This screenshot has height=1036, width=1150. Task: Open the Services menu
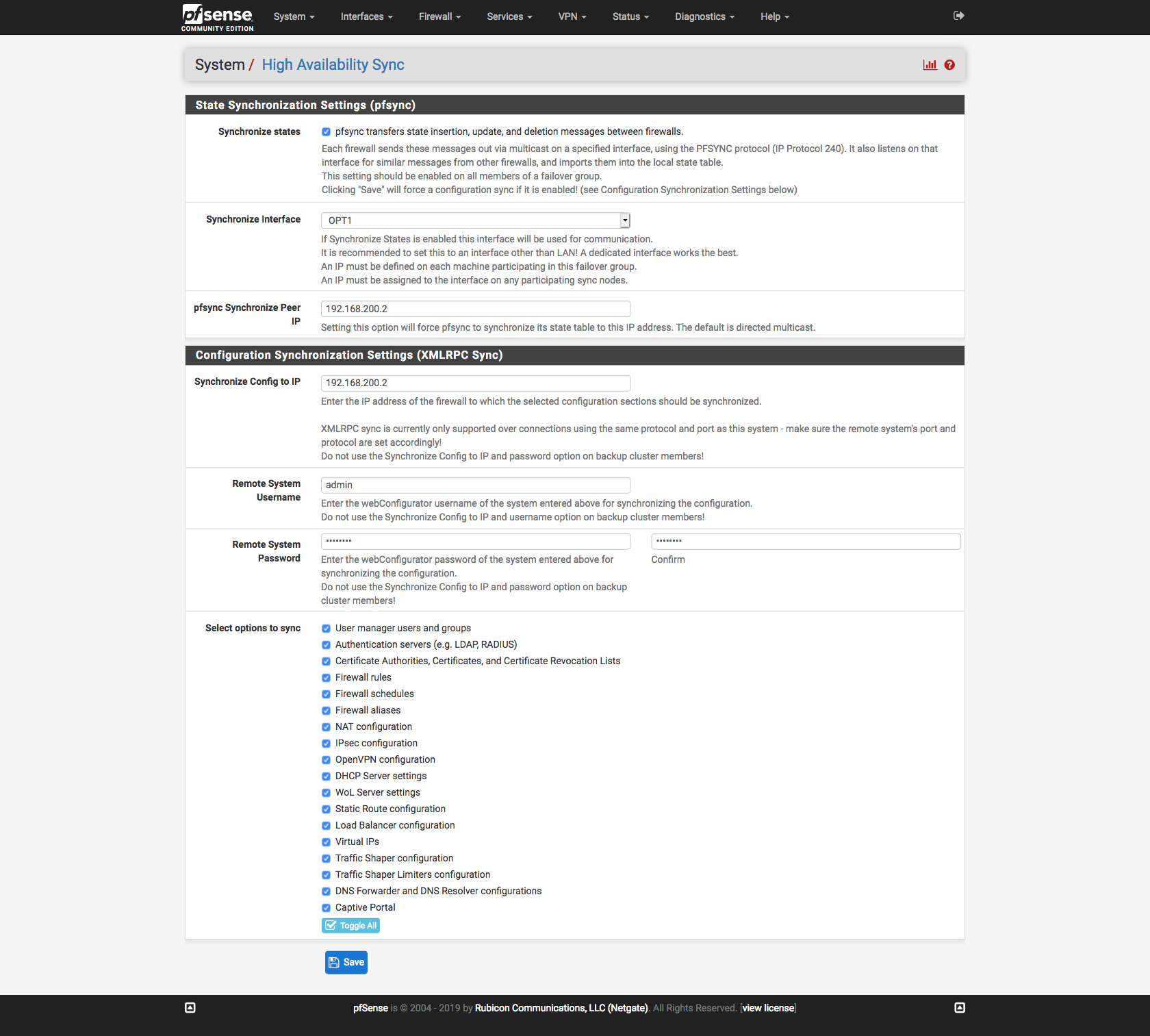point(509,16)
